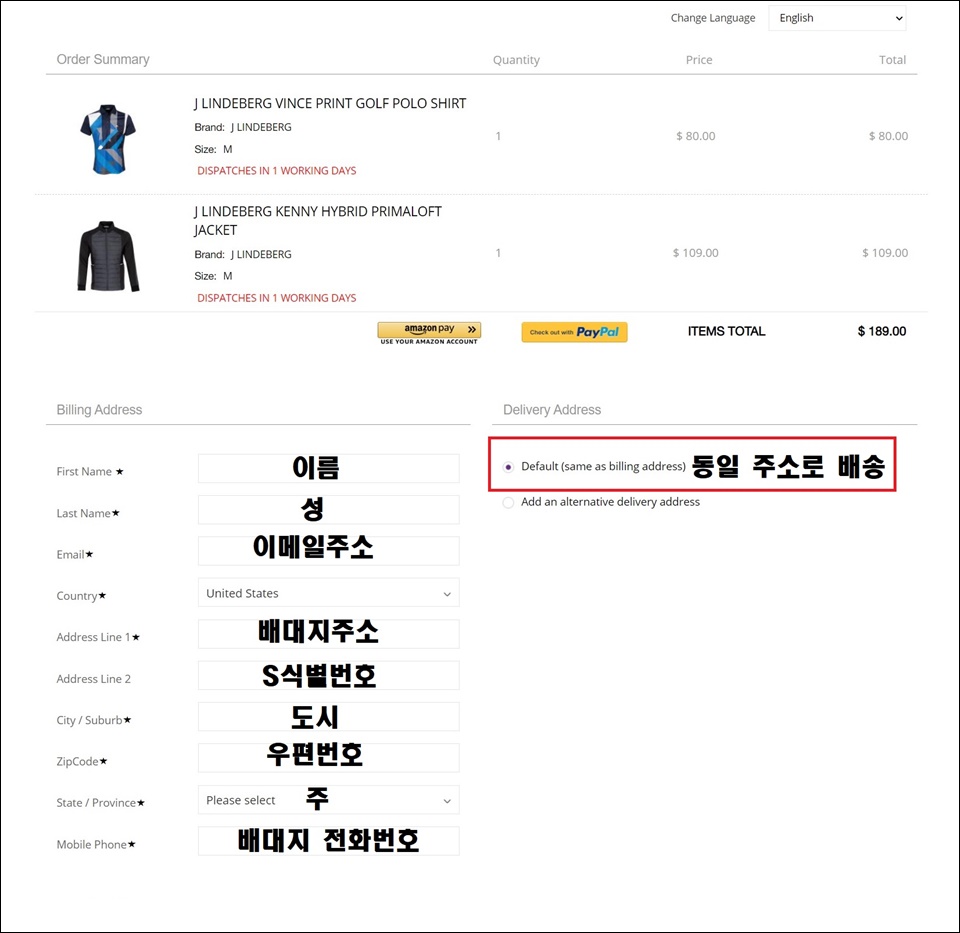The image size is (960, 933).
Task: Click the jacket unit price $ 109.00
Action: point(696,253)
